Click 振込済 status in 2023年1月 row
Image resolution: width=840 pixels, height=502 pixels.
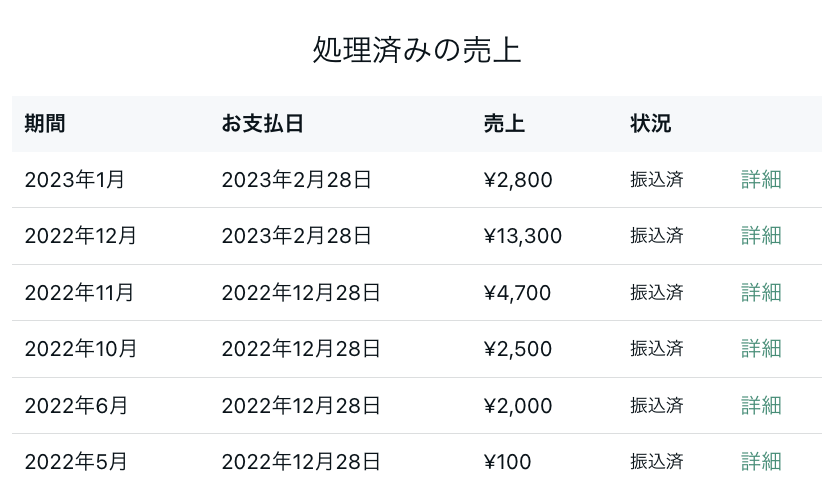point(657,179)
